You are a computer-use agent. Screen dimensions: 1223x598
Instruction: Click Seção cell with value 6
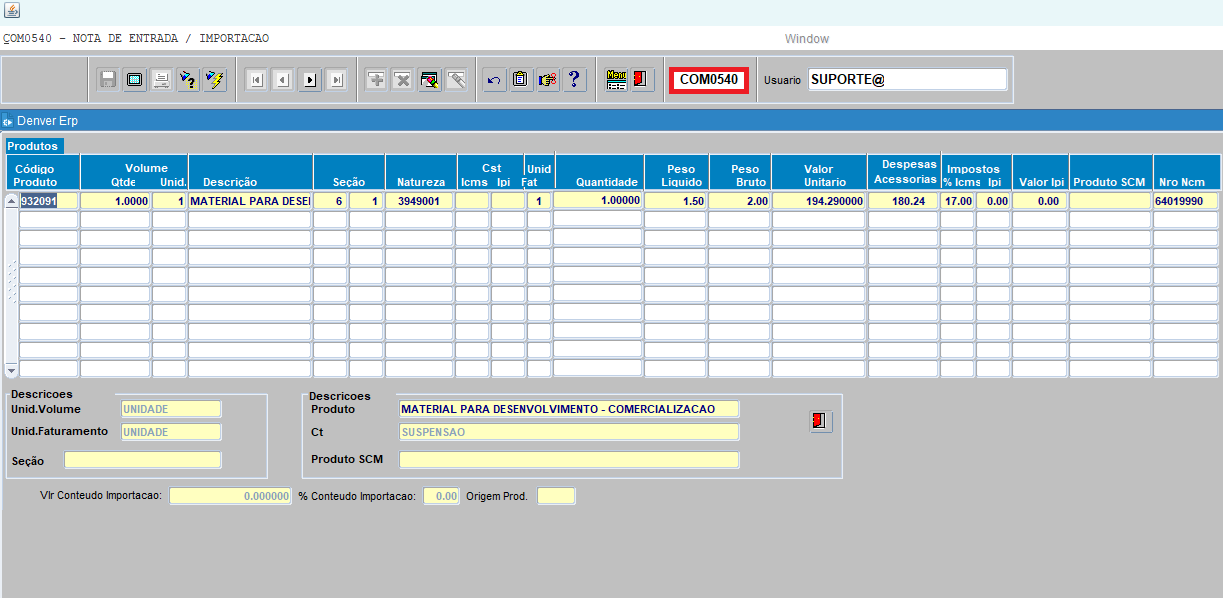[330, 201]
